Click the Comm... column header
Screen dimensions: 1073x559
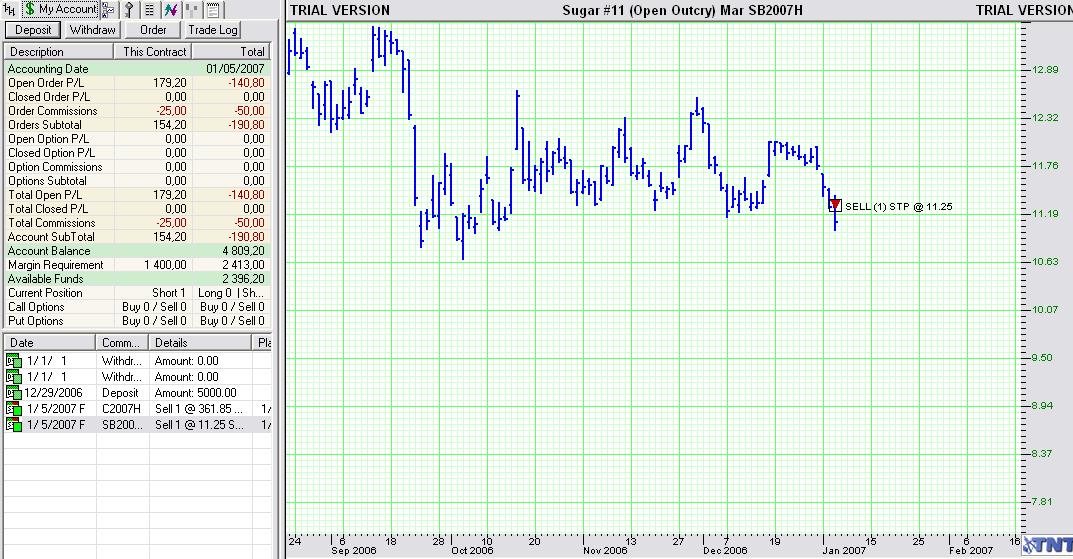[122, 343]
